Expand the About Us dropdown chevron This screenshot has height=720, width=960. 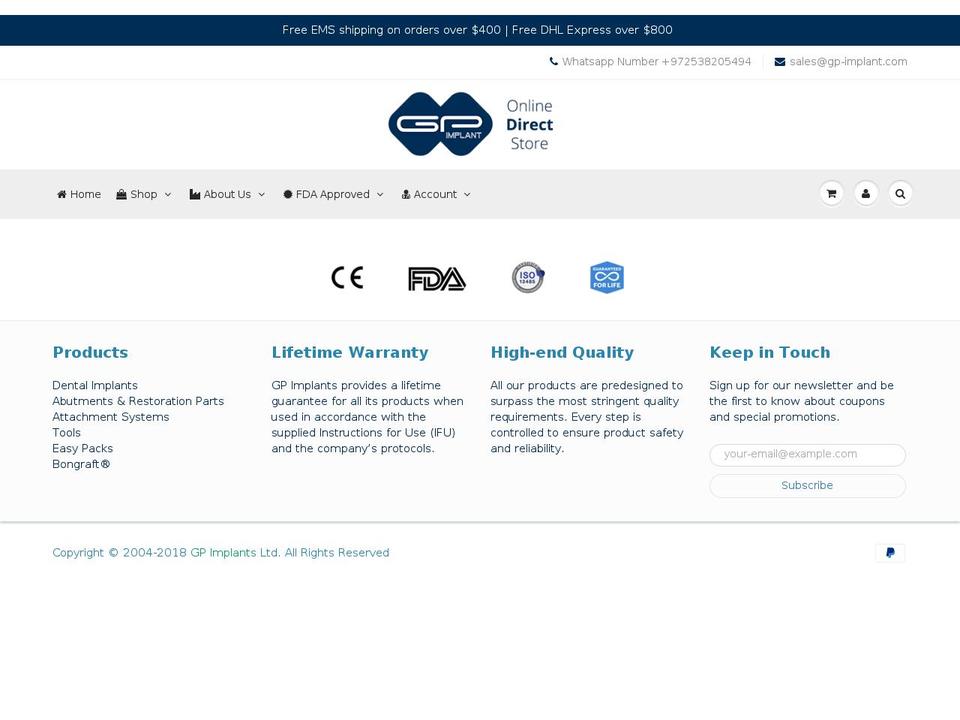click(x=261, y=195)
